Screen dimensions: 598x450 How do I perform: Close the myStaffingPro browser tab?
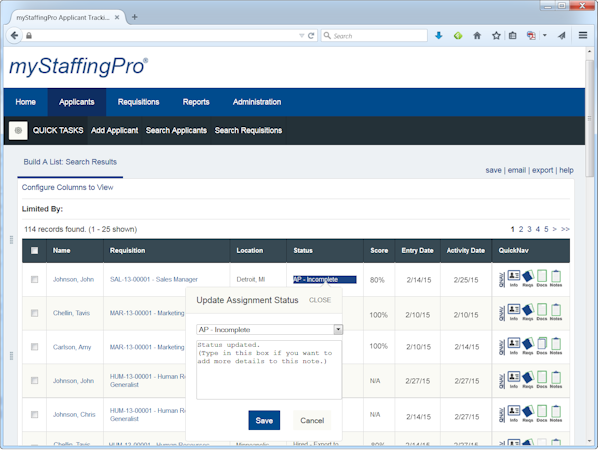[117, 17]
